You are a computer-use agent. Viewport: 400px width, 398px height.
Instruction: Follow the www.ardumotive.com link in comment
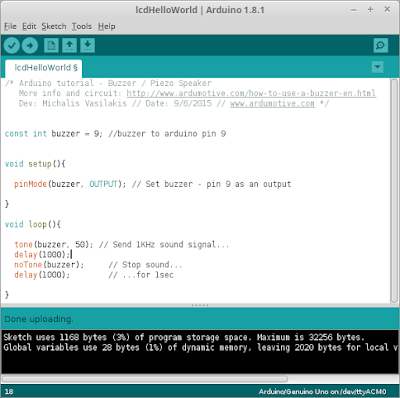(x=272, y=103)
